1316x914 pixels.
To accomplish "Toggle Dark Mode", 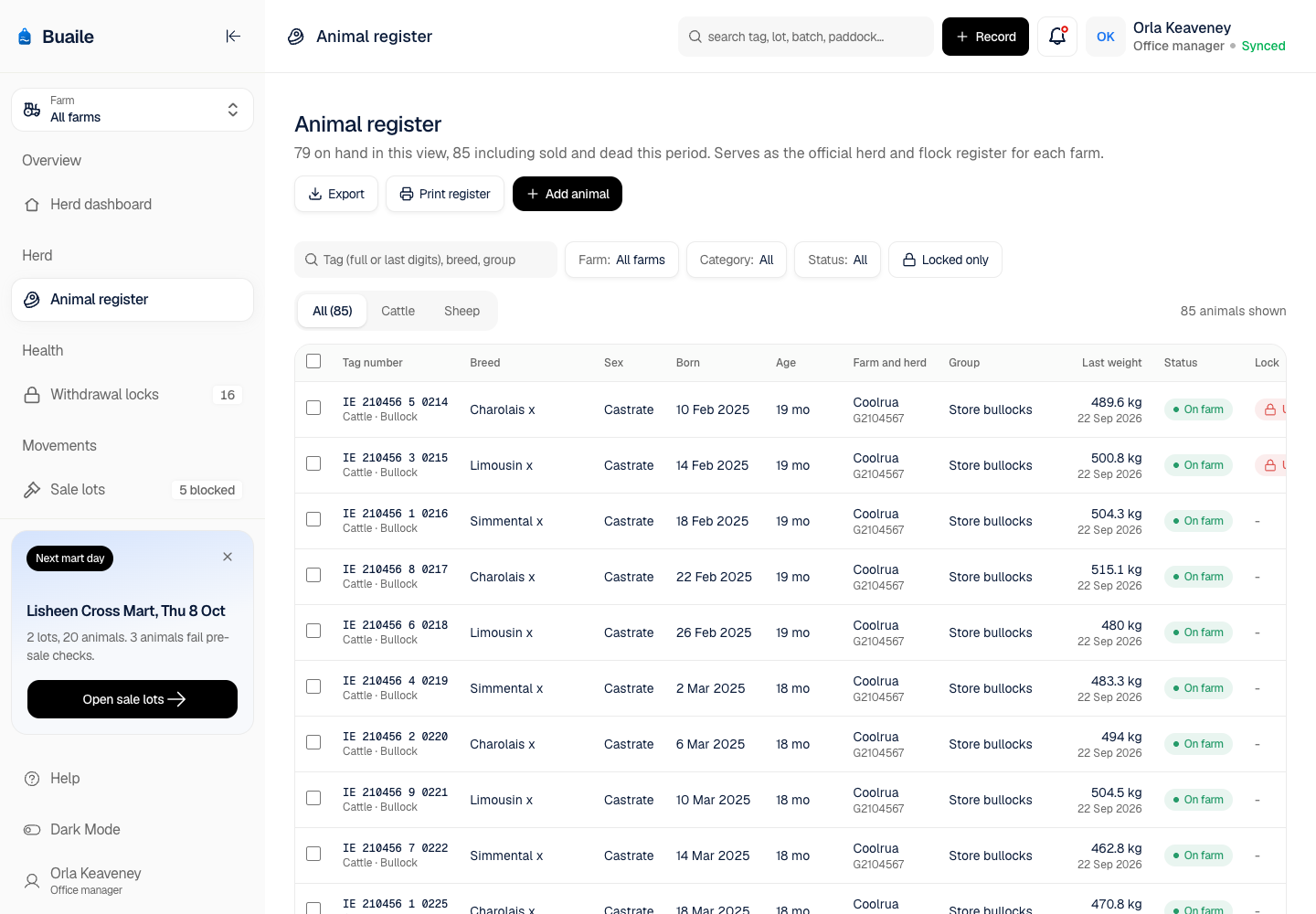I will (133, 830).
